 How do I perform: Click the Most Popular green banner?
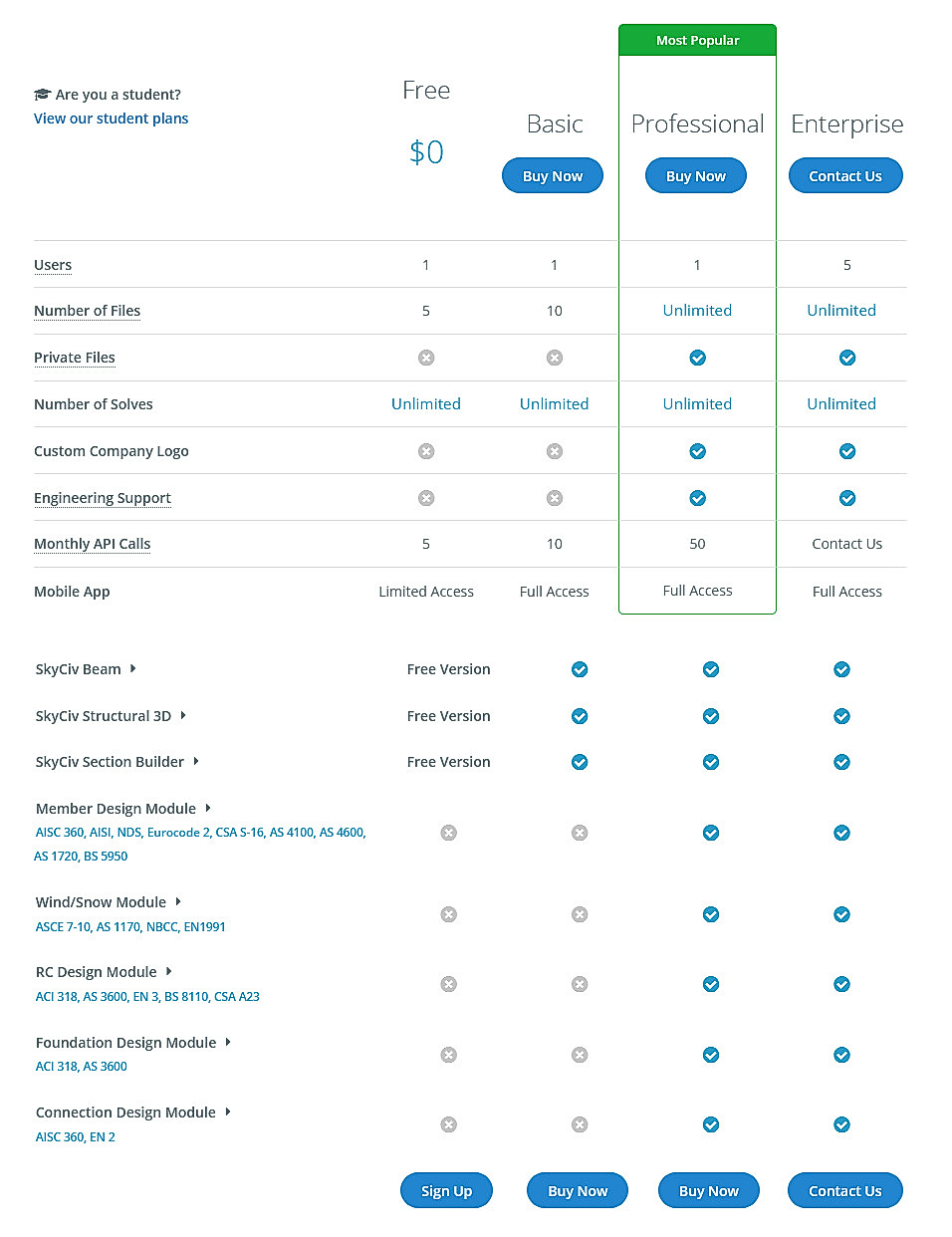697,41
